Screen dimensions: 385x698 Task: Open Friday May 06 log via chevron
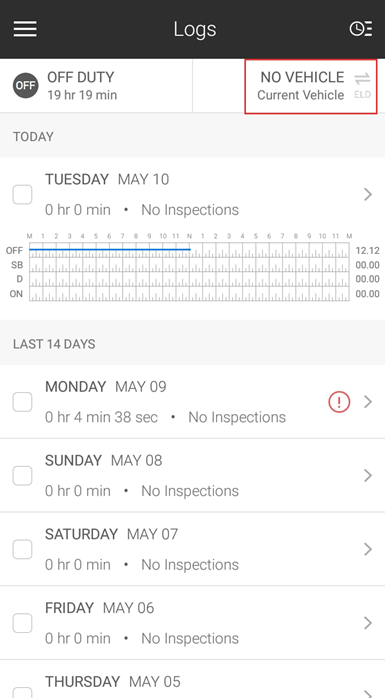[x=368, y=623]
